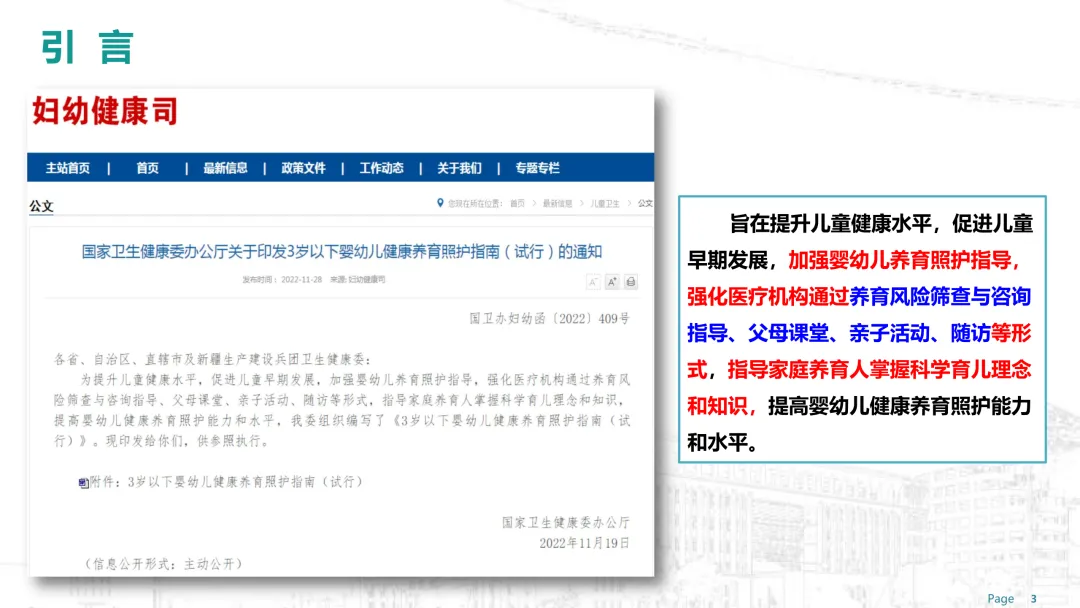Click 公文 at end of breadcrumb
Image resolution: width=1080 pixels, height=608 pixels.
coord(645,203)
